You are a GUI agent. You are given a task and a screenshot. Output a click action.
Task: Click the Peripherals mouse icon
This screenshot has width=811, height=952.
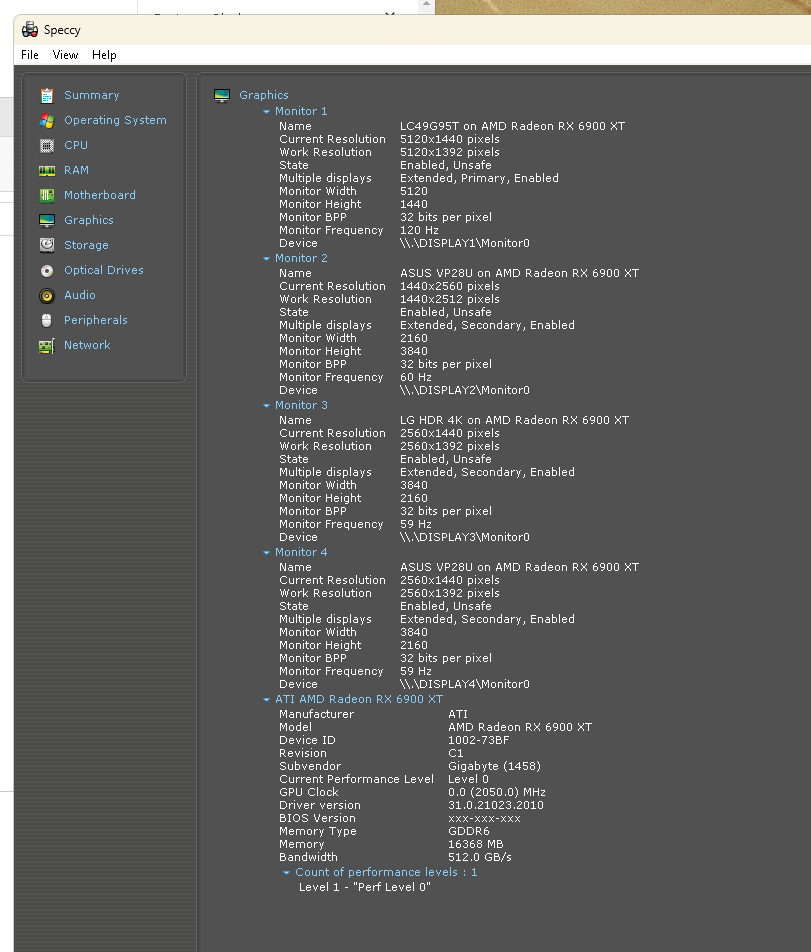pos(47,321)
